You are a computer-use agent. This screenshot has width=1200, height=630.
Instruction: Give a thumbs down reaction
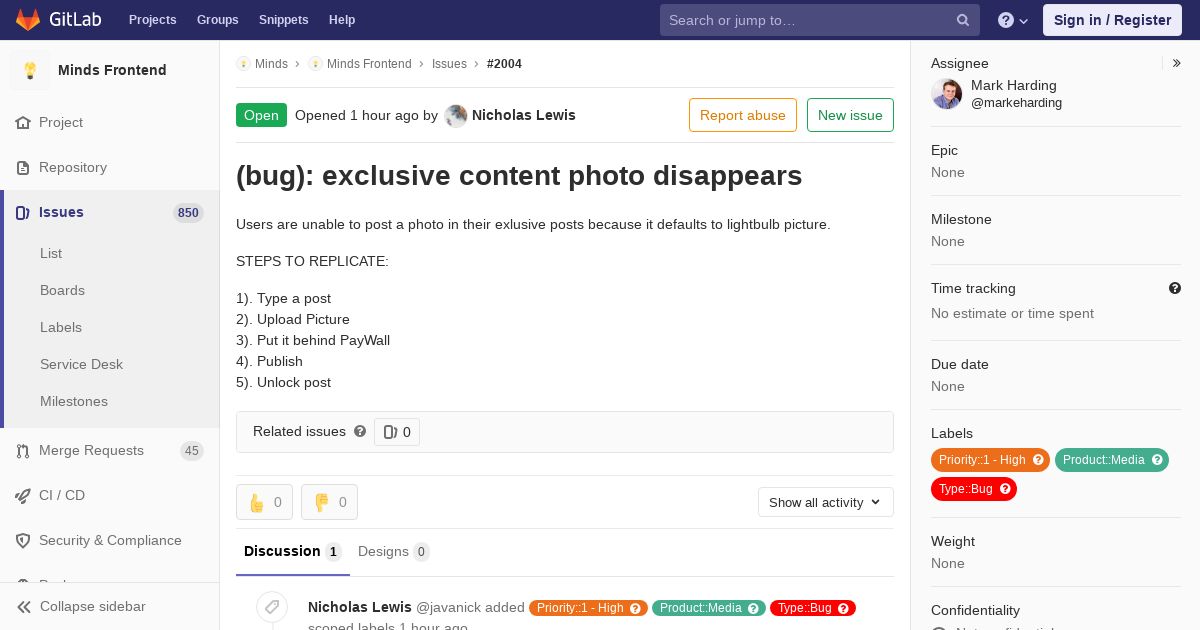pyautogui.click(x=329, y=502)
